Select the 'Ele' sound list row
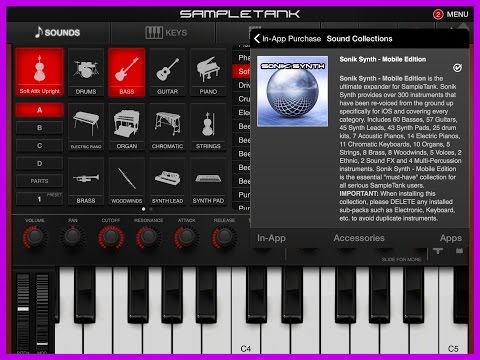The height and width of the screenshot is (360, 480). (241, 112)
